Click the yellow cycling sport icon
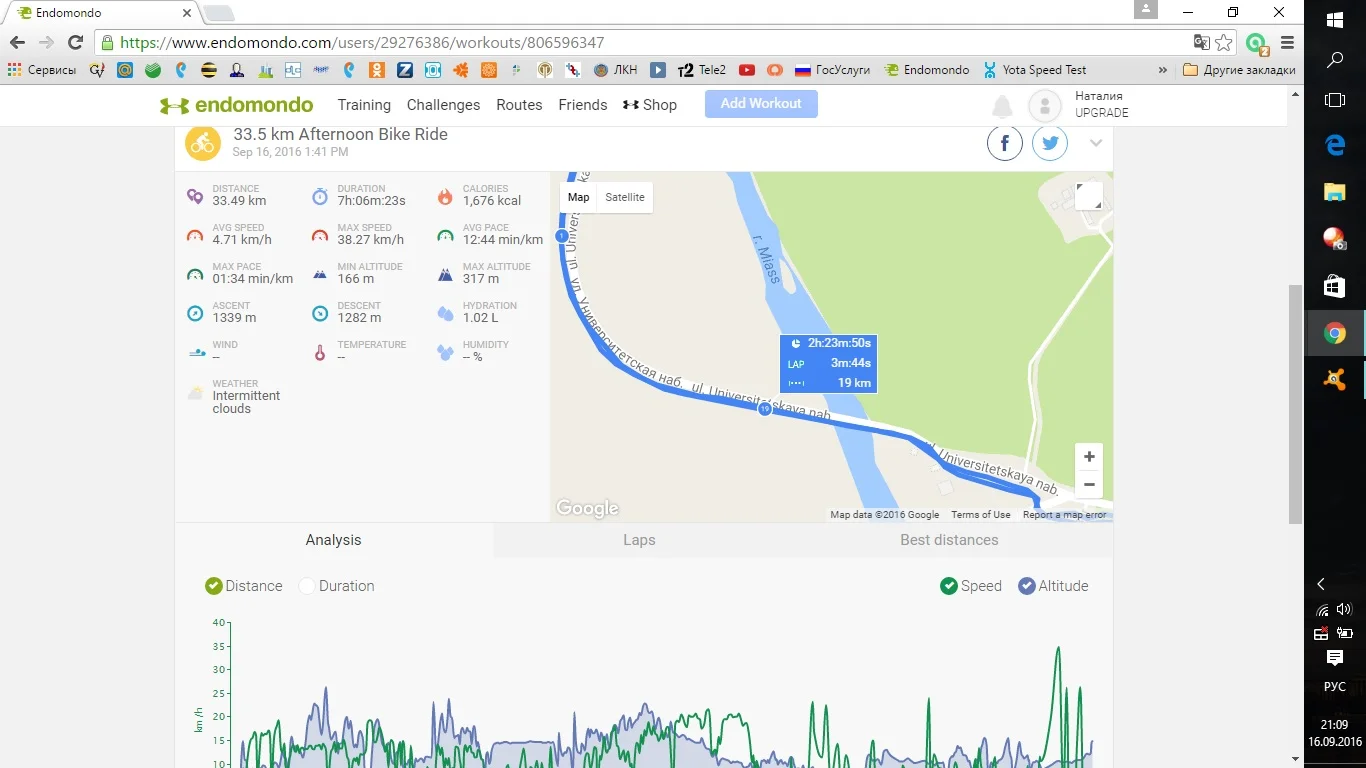This screenshot has height=768, width=1366. point(203,143)
